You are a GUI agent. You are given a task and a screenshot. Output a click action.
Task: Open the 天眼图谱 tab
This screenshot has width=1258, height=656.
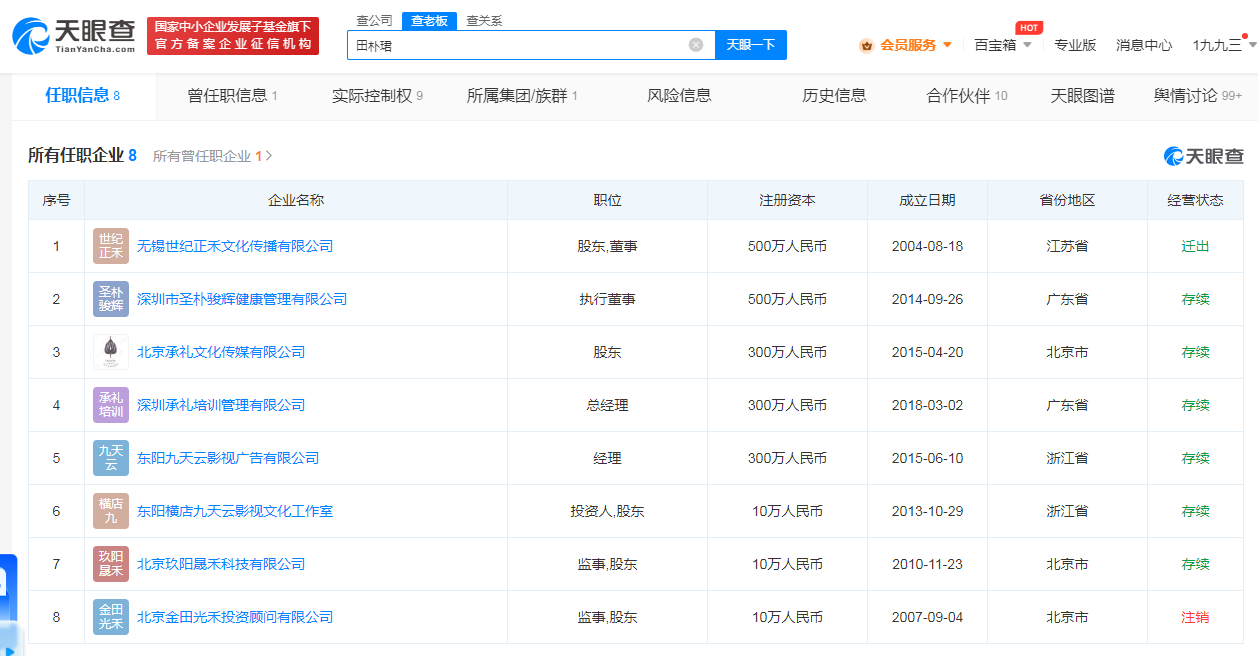[x=1082, y=96]
